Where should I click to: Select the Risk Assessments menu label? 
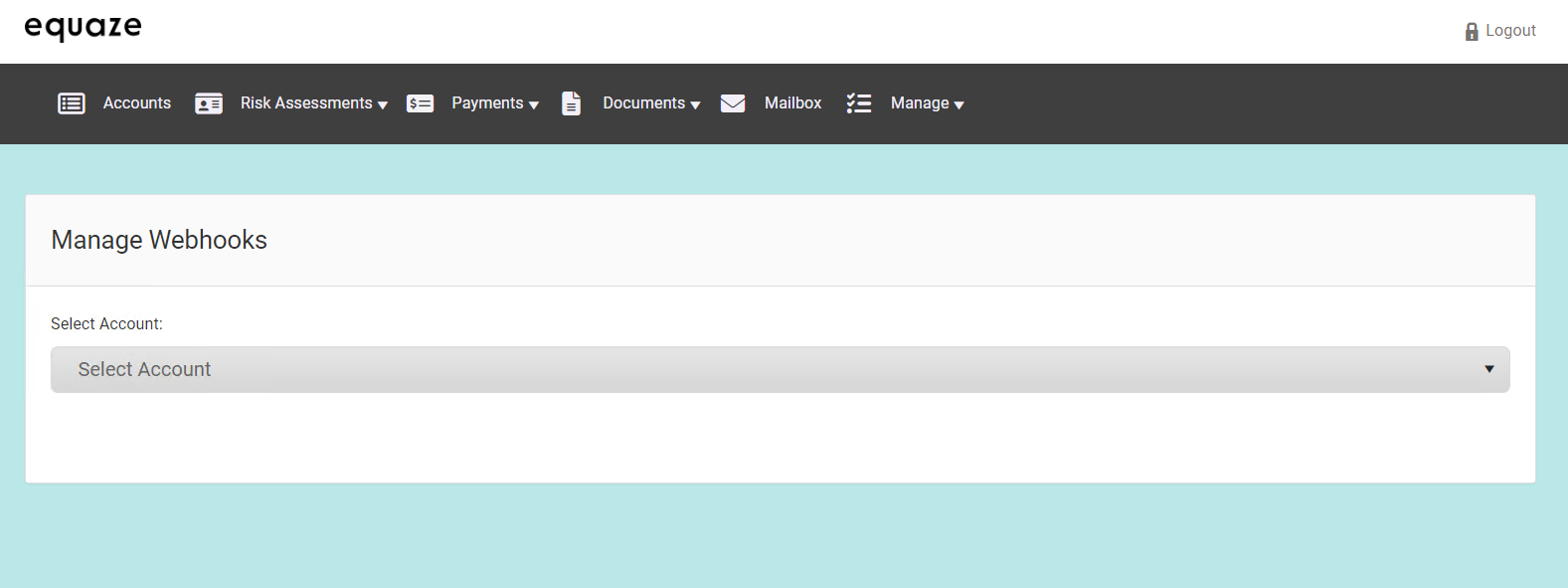coord(306,103)
